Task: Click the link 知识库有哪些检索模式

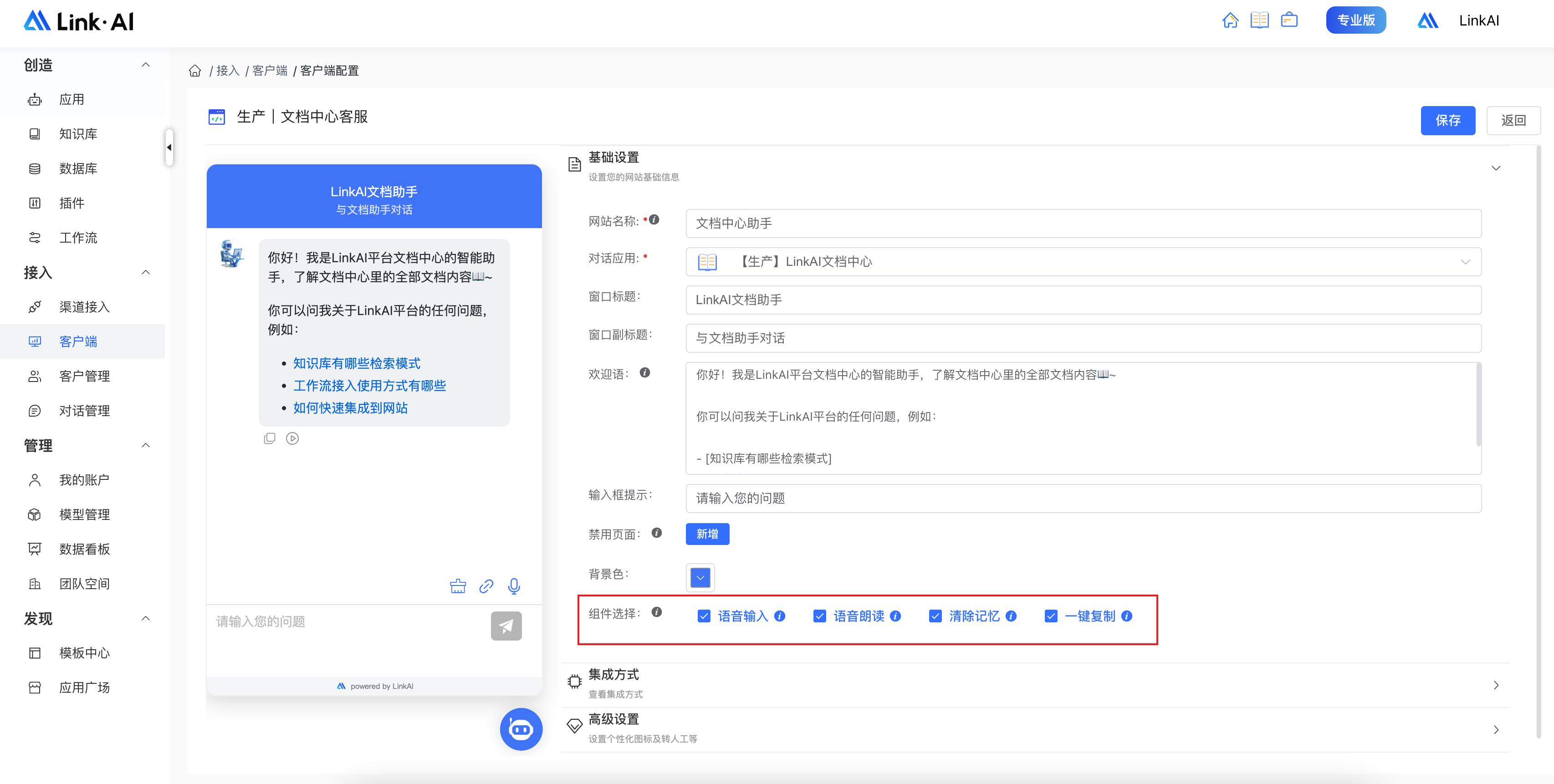Action: click(357, 363)
